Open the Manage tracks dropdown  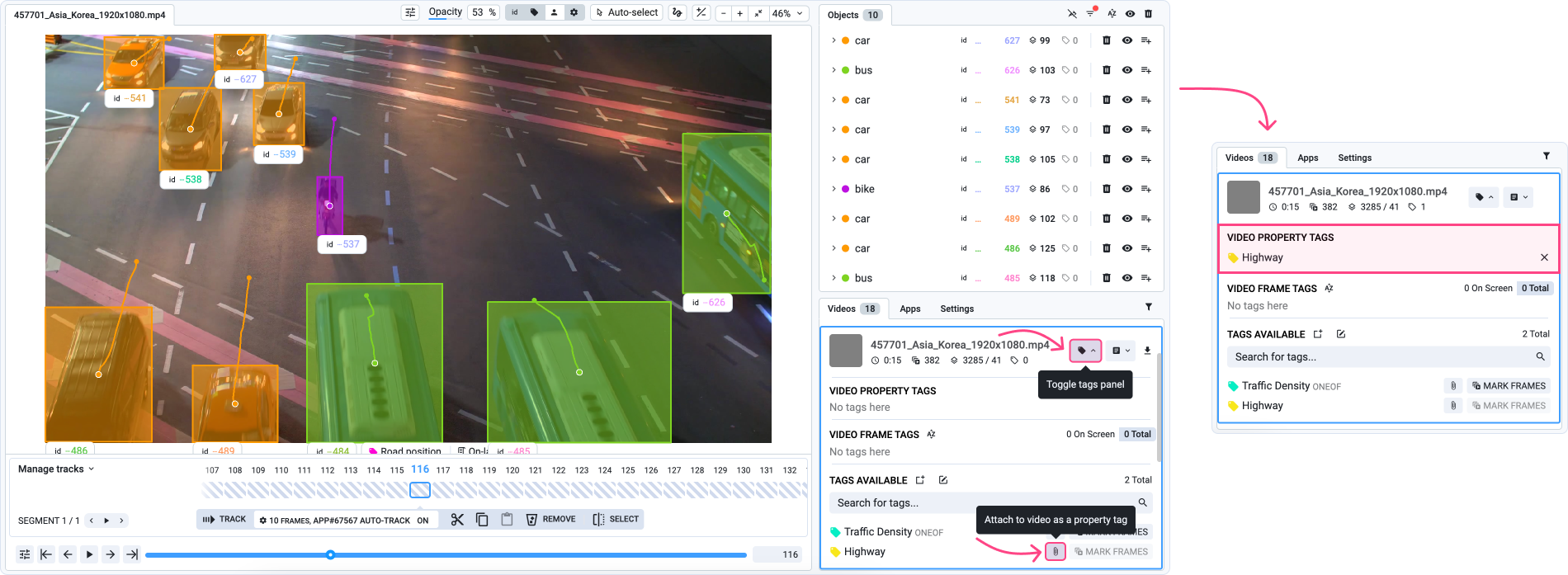click(56, 469)
